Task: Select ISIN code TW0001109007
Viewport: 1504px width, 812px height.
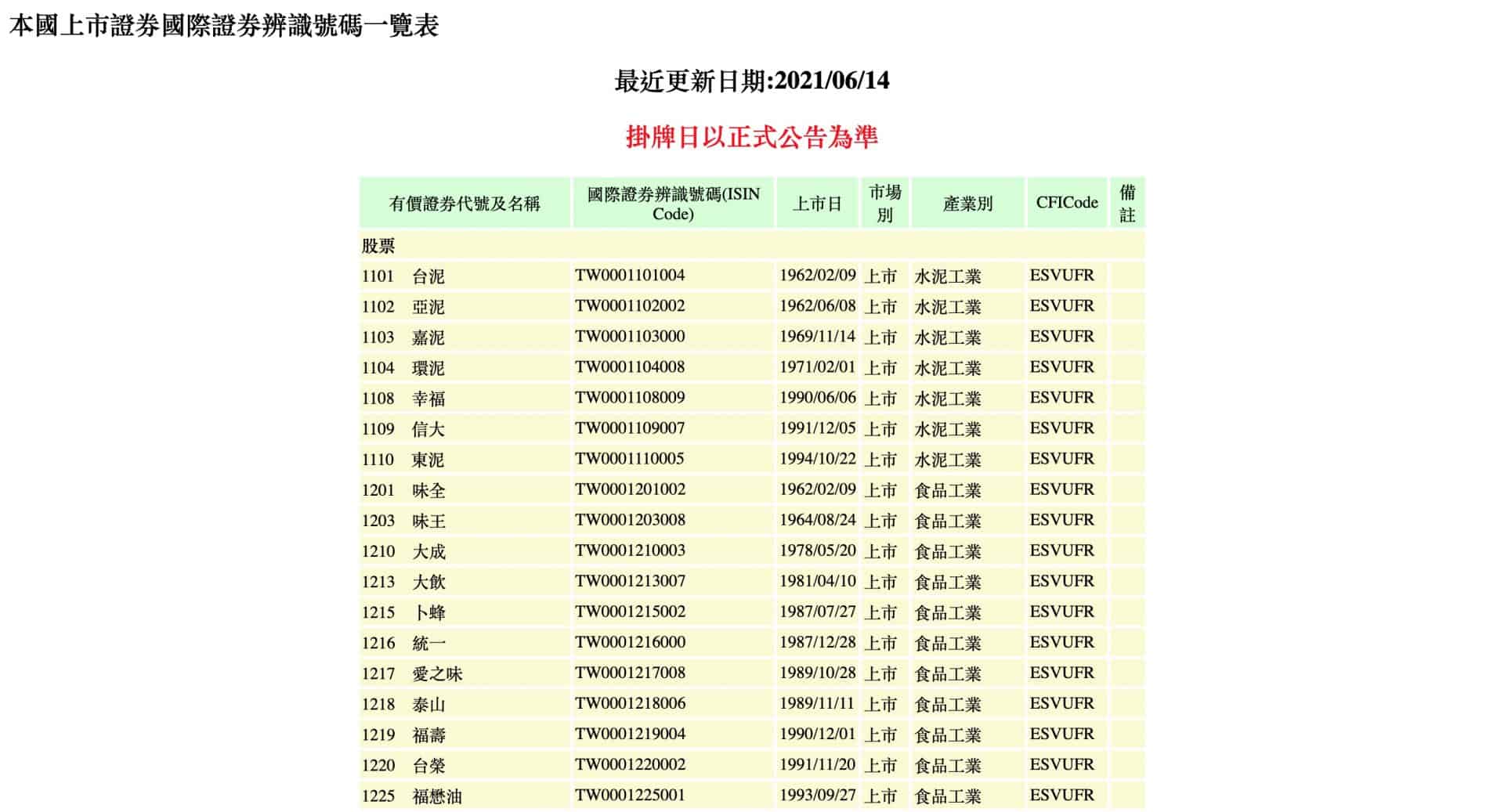Action: [x=674, y=429]
